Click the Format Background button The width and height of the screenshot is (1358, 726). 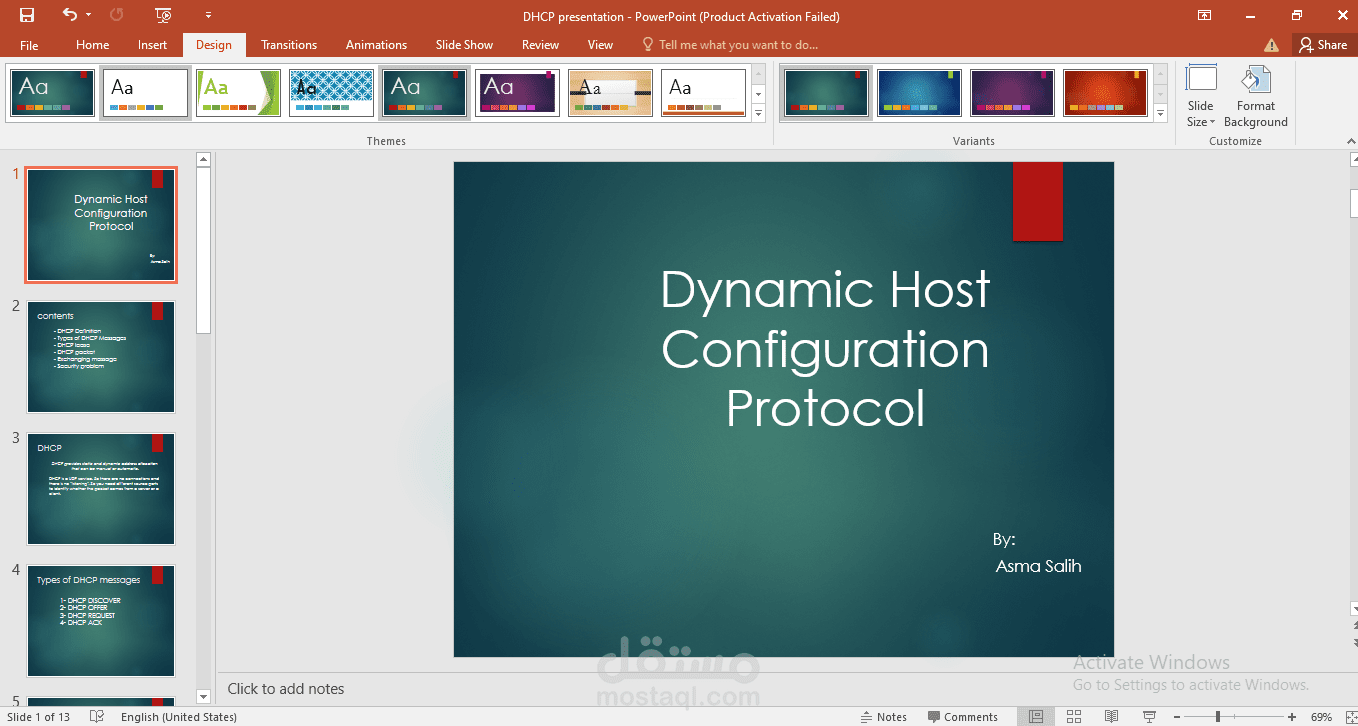(x=1256, y=96)
